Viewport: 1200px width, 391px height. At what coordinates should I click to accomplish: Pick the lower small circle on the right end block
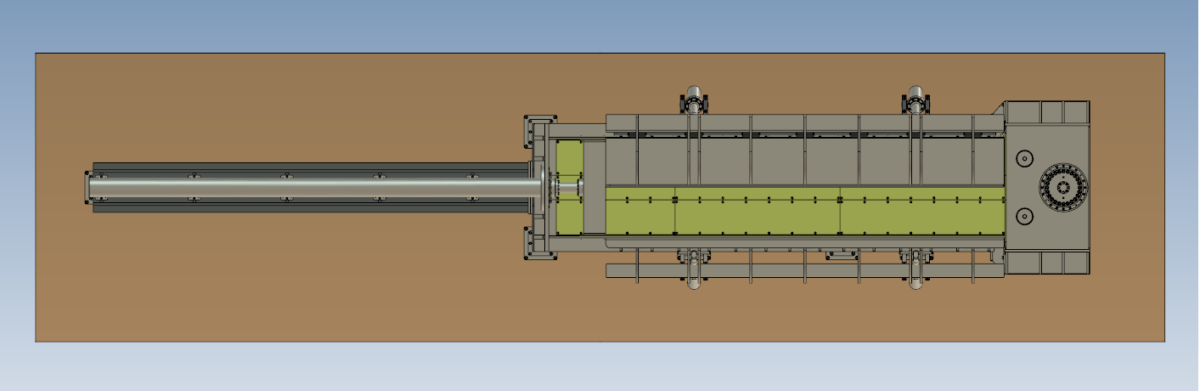[1023, 216]
